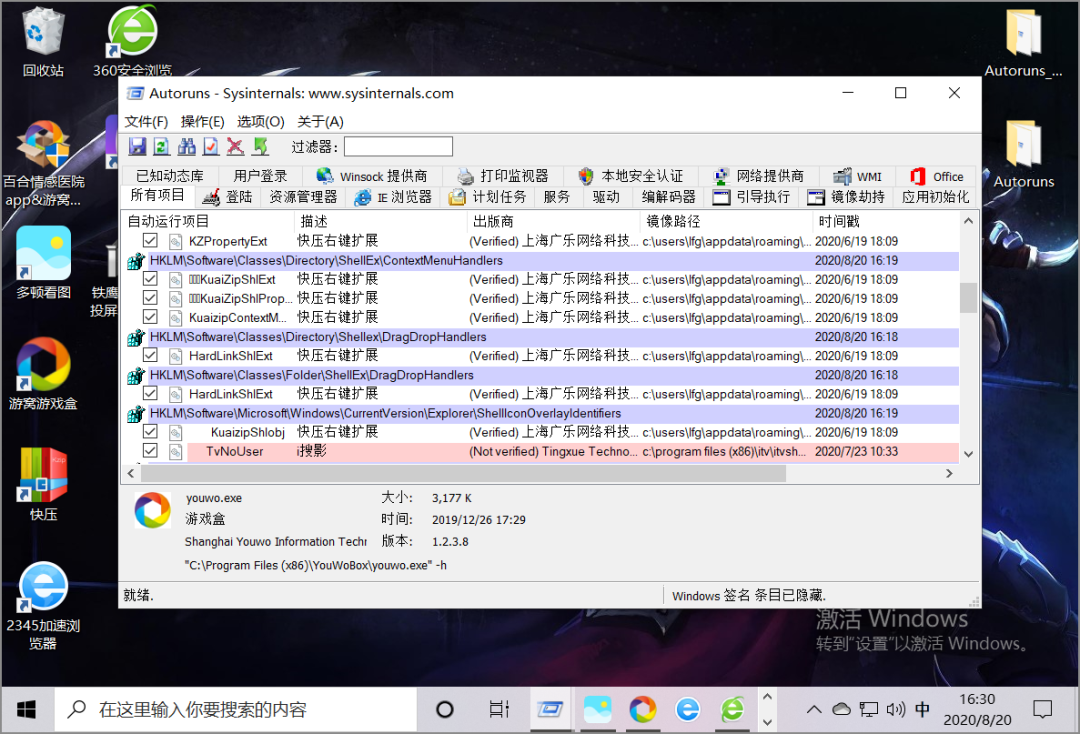Click the red X delete entry icon
Screen dimensions: 1080x734
pyautogui.click(x=235, y=146)
